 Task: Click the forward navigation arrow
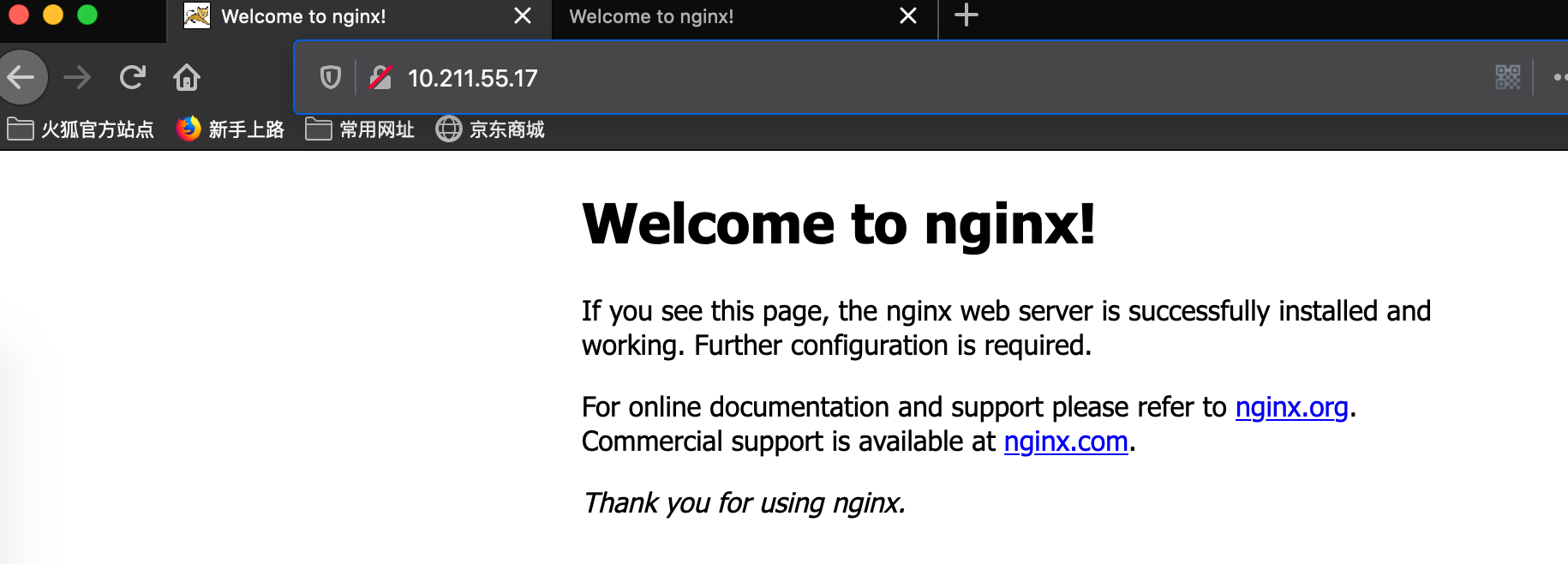(77, 77)
